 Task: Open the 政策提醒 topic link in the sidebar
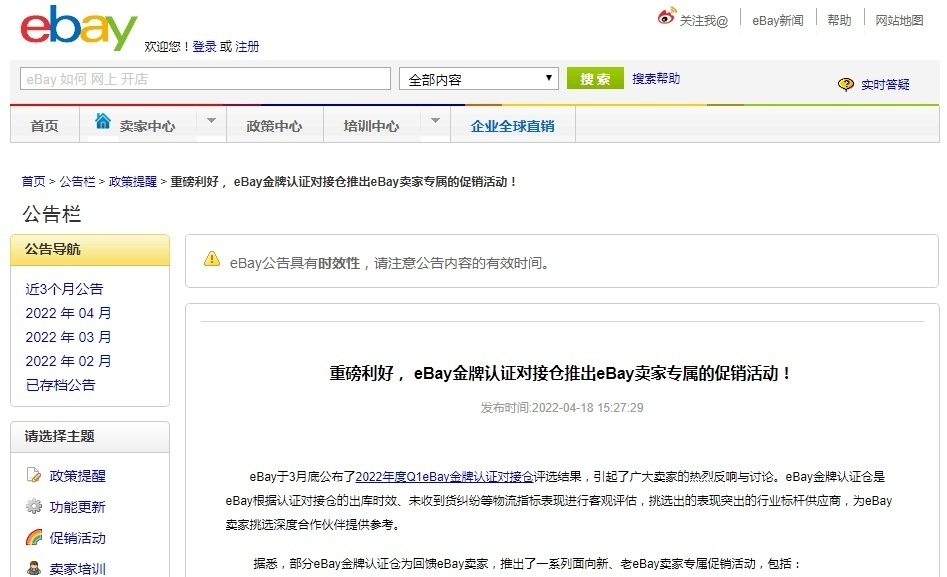tap(77, 476)
